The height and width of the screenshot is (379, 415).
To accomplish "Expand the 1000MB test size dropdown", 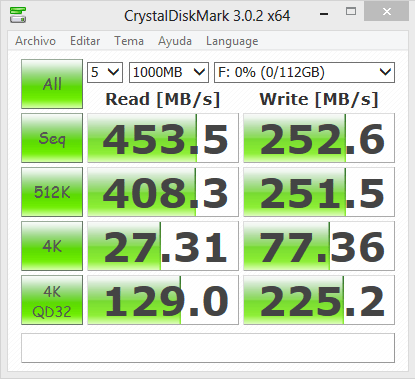I will point(169,72).
